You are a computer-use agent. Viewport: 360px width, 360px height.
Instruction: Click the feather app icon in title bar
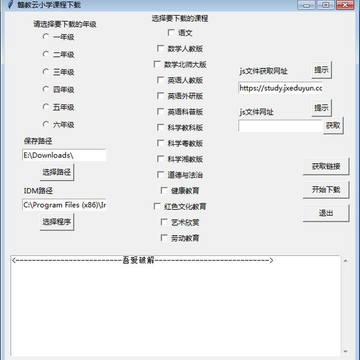[10, 5]
